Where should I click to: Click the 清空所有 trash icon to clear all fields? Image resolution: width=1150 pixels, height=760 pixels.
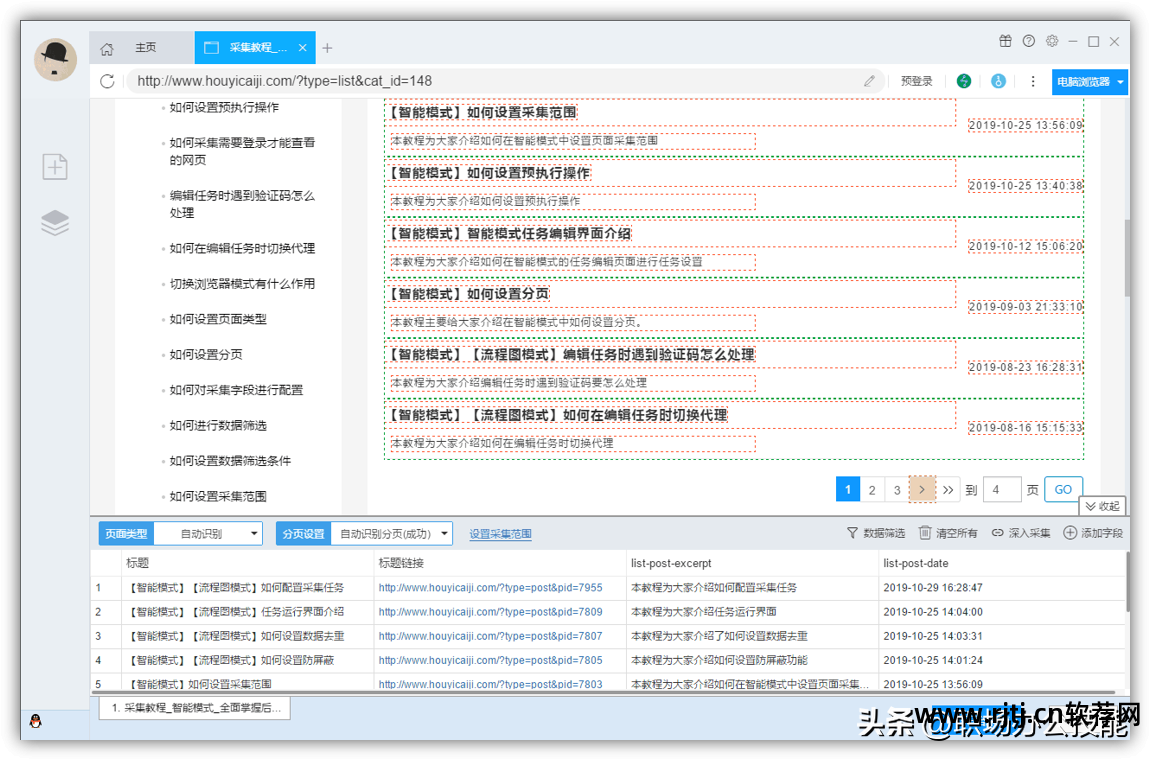(x=926, y=533)
